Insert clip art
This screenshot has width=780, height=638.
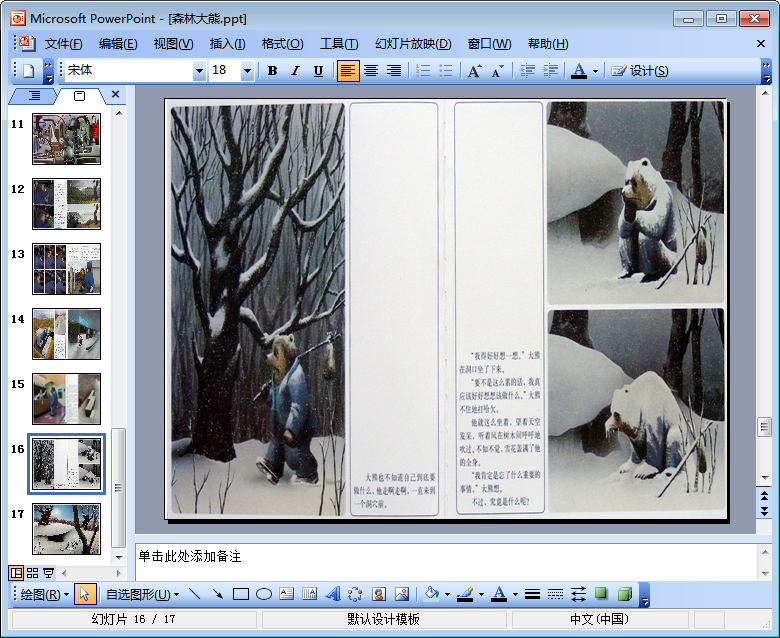click(x=379, y=594)
